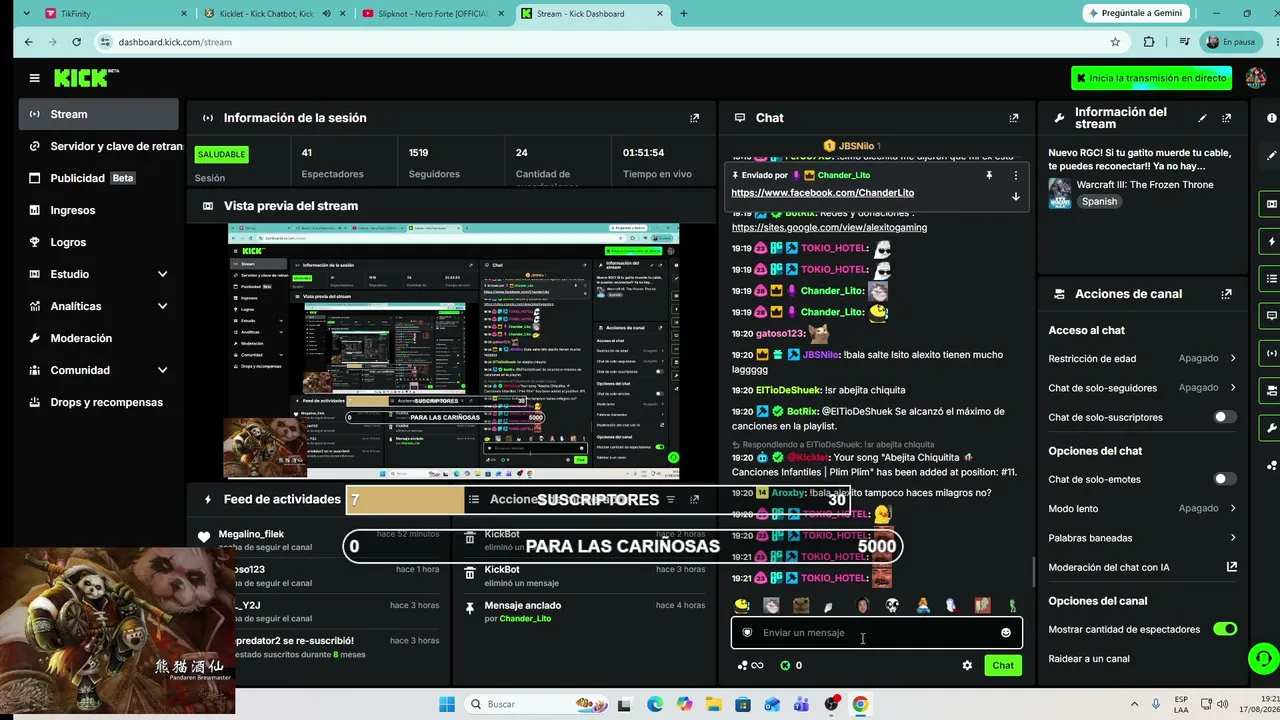Open OBS Studio from the taskbar

tap(831, 704)
